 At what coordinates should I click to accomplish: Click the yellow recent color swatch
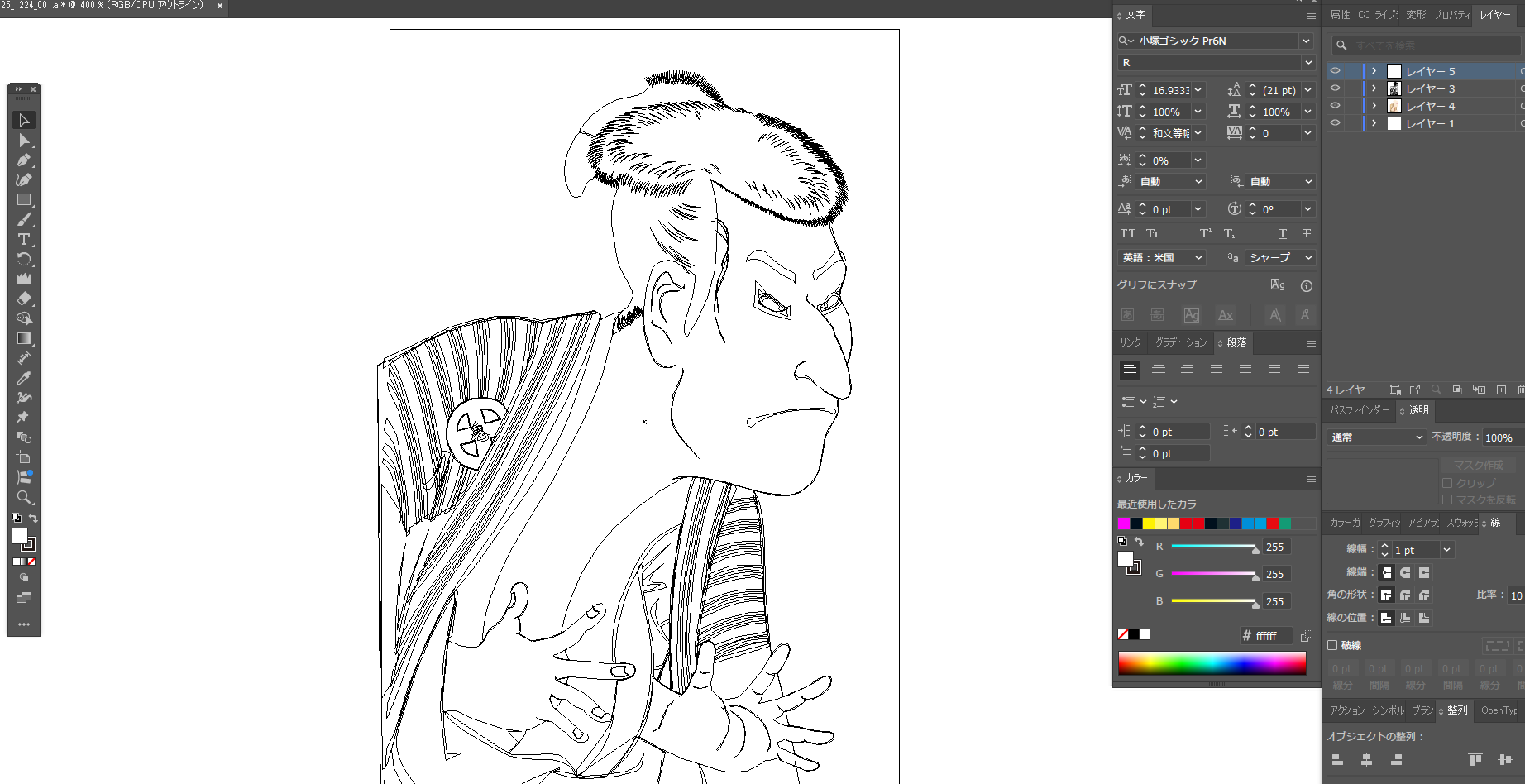click(1148, 523)
